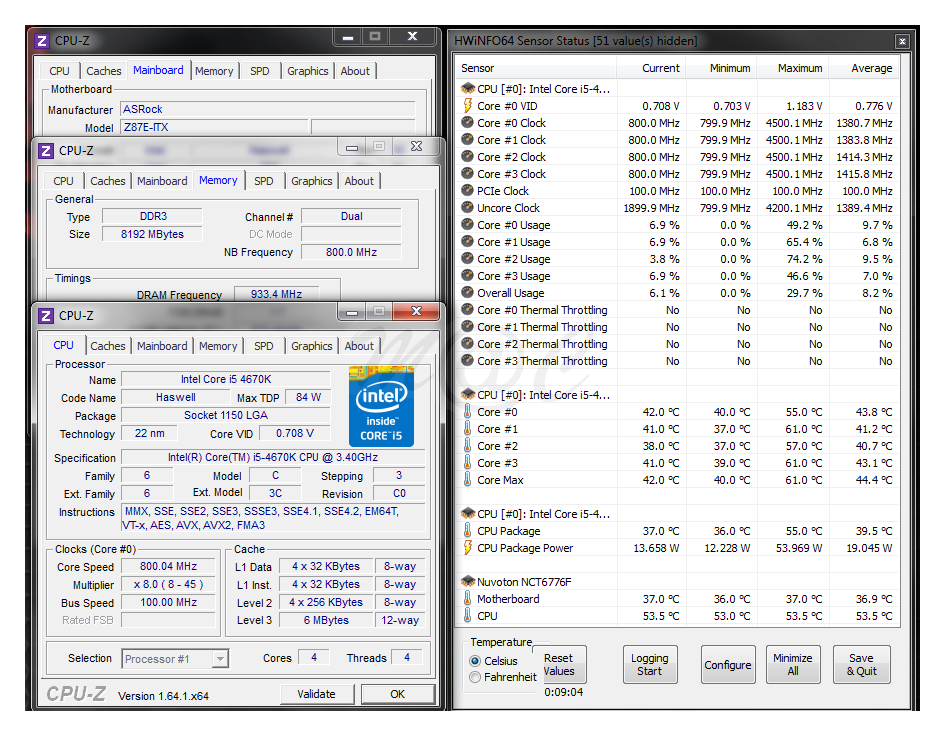Viewport: 945px width, 736px height.
Task: Start sensor logging with Logging Start
Action: pos(650,665)
